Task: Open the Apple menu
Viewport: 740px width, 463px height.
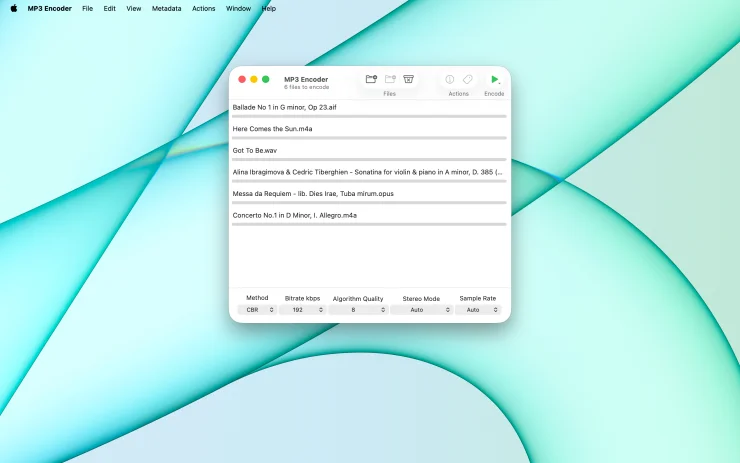Action: tap(14, 8)
